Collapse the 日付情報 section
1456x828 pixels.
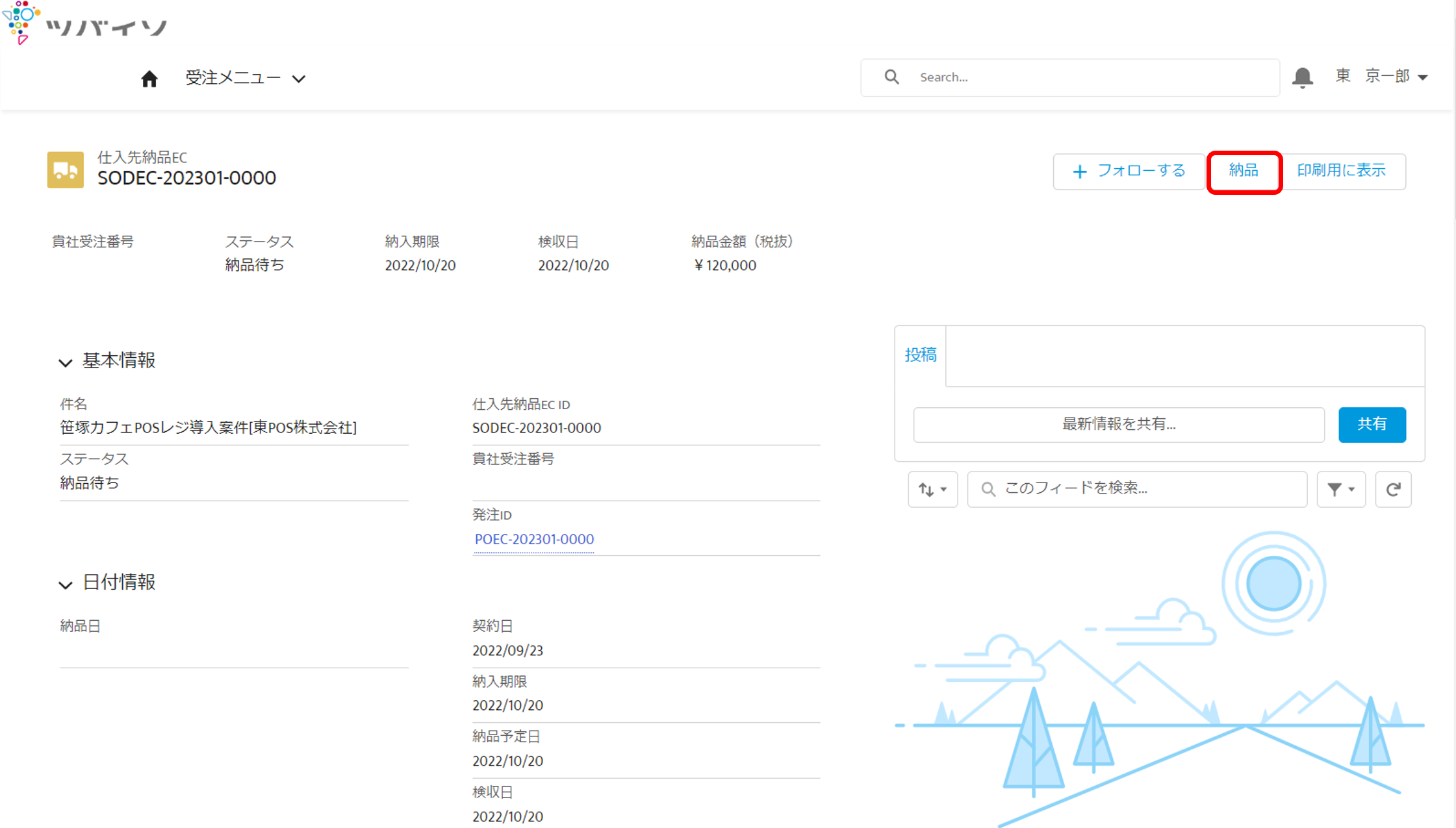(x=66, y=584)
